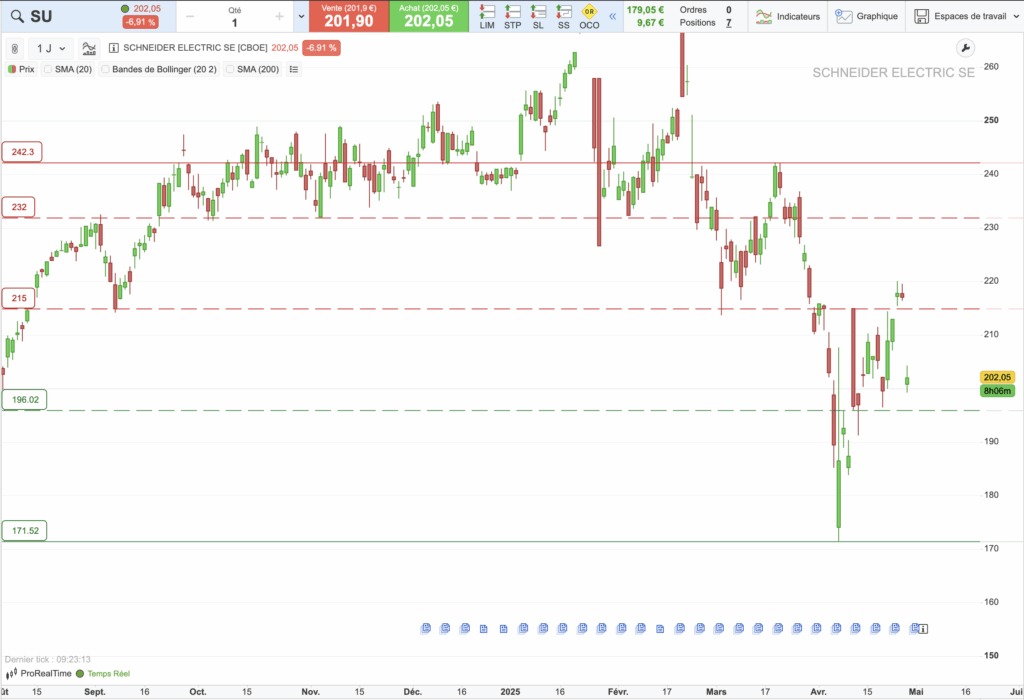
Task: Click the info icon after the last news marker
Action: point(923,629)
